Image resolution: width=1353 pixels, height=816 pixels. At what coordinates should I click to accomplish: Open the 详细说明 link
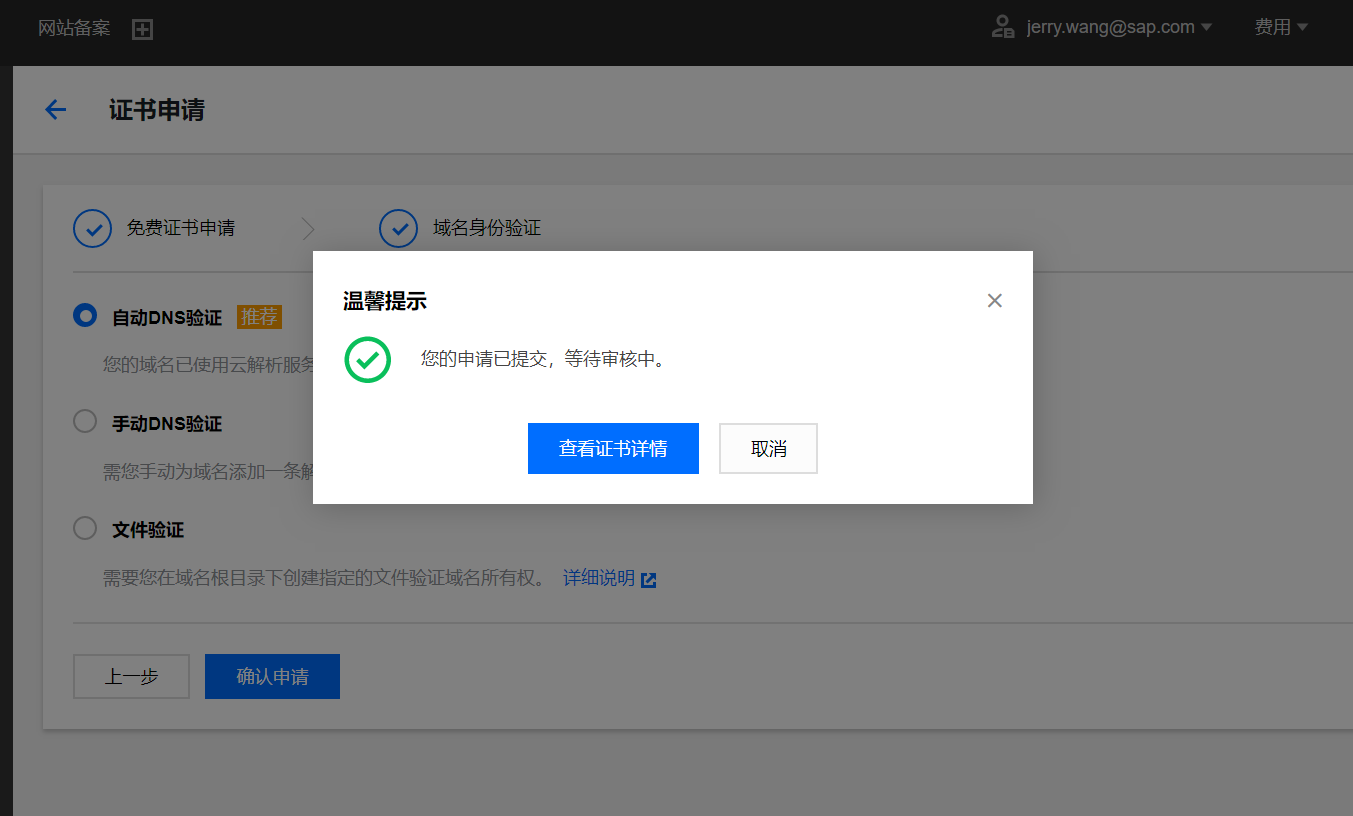598,578
